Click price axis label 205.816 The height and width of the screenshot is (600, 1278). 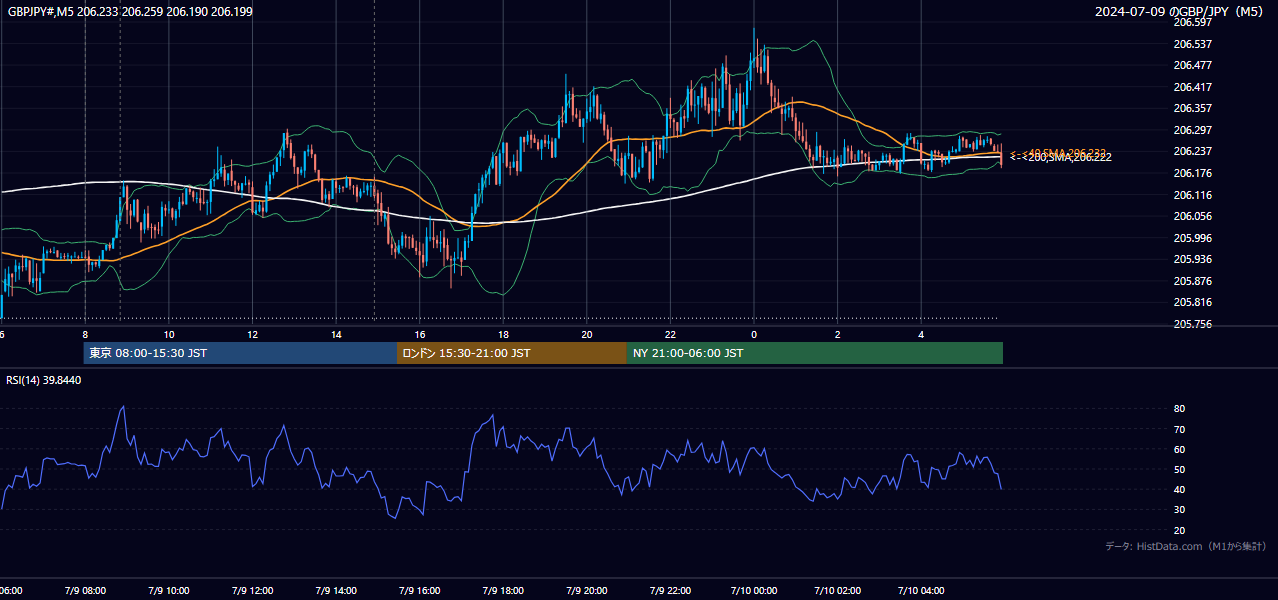1192,302
